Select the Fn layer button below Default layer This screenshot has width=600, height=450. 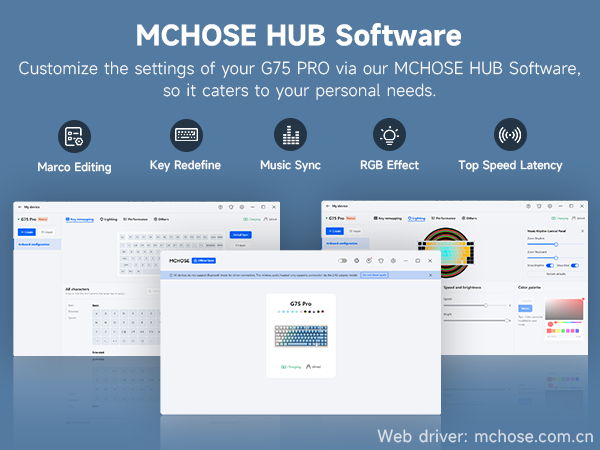[241, 245]
